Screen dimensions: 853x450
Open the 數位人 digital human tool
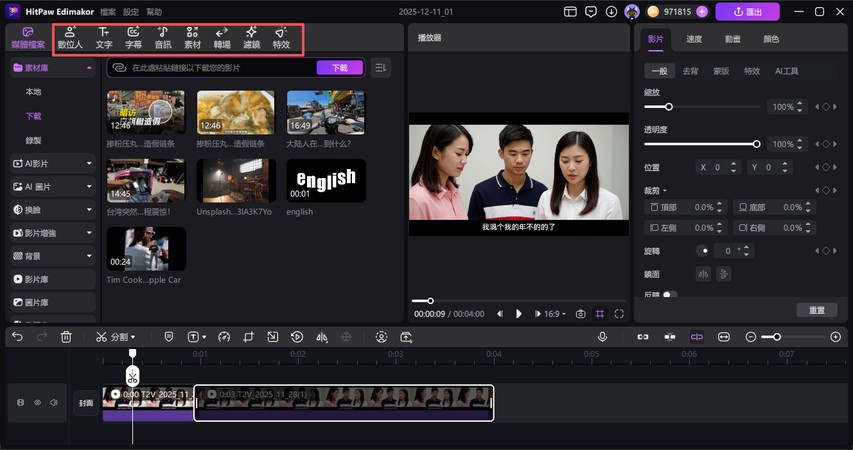tap(70, 38)
